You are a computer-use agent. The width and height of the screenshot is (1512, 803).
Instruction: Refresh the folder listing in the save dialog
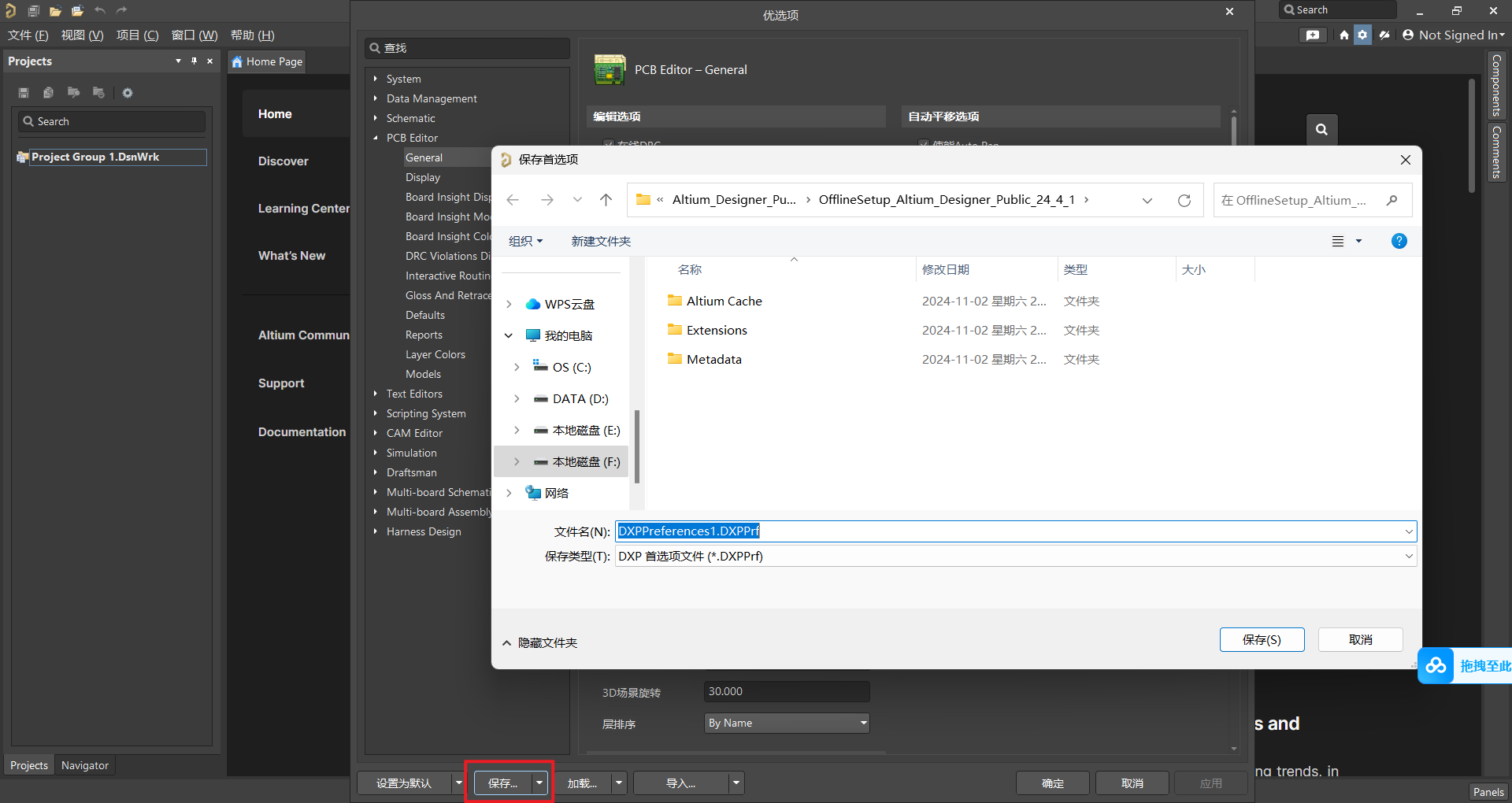click(x=1184, y=200)
